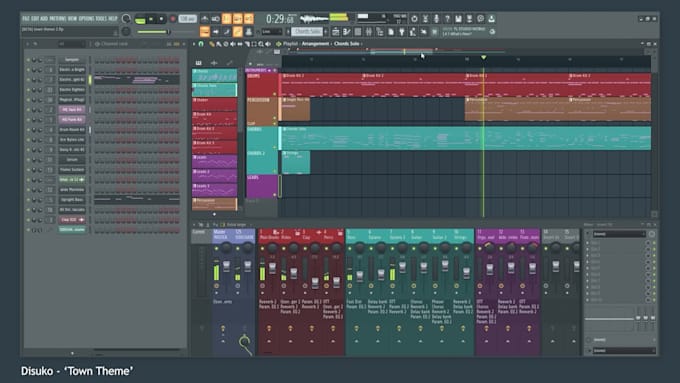Open the mixer view icon
This screenshot has width=680, height=383.
[369, 32]
